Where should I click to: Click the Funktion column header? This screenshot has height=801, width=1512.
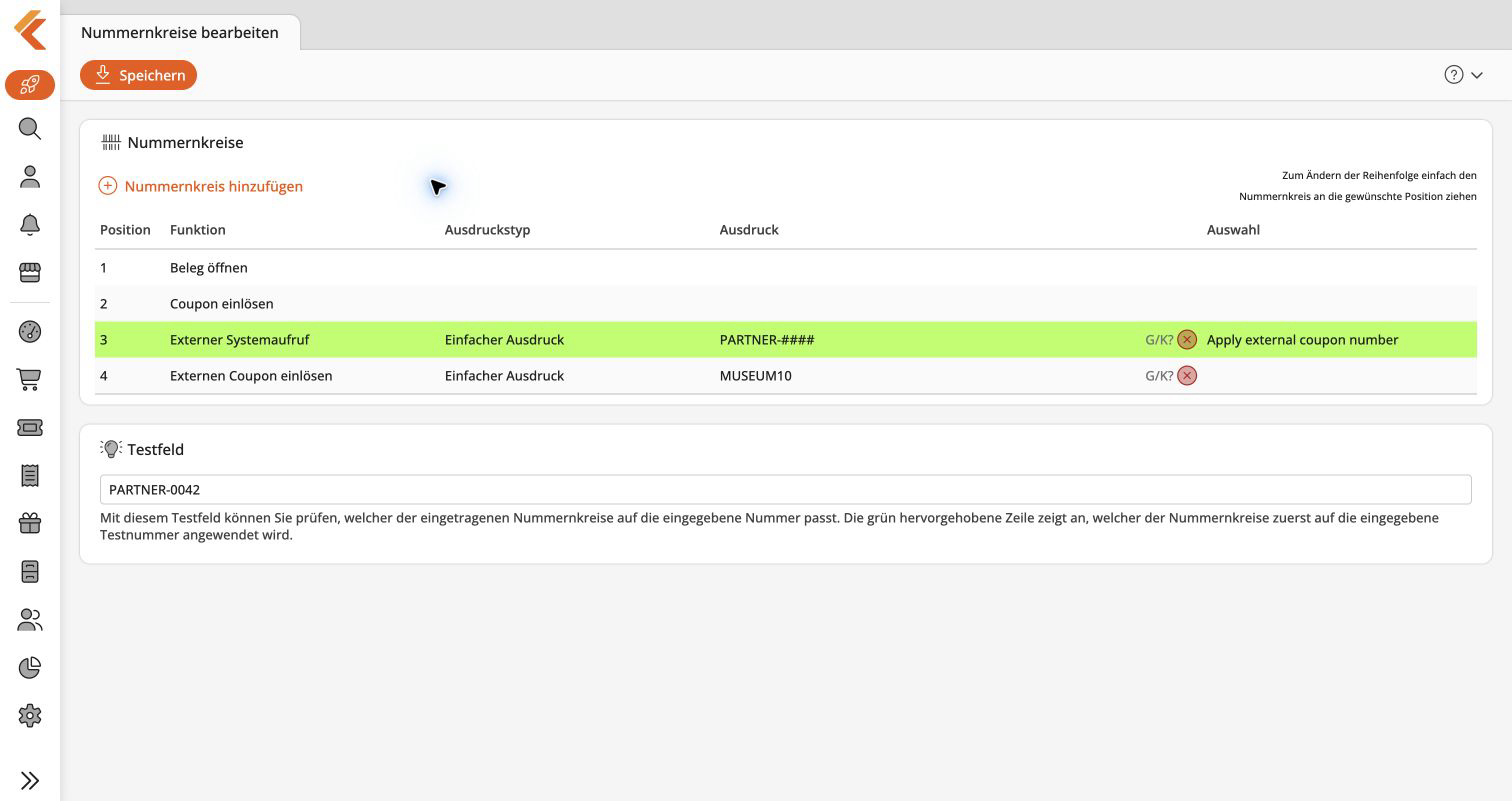tap(198, 230)
